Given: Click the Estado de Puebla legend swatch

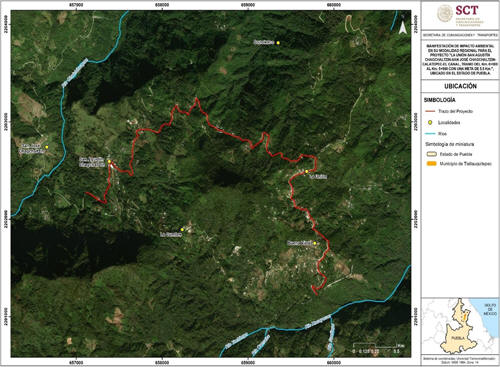Looking at the screenshot, I should point(431,154).
